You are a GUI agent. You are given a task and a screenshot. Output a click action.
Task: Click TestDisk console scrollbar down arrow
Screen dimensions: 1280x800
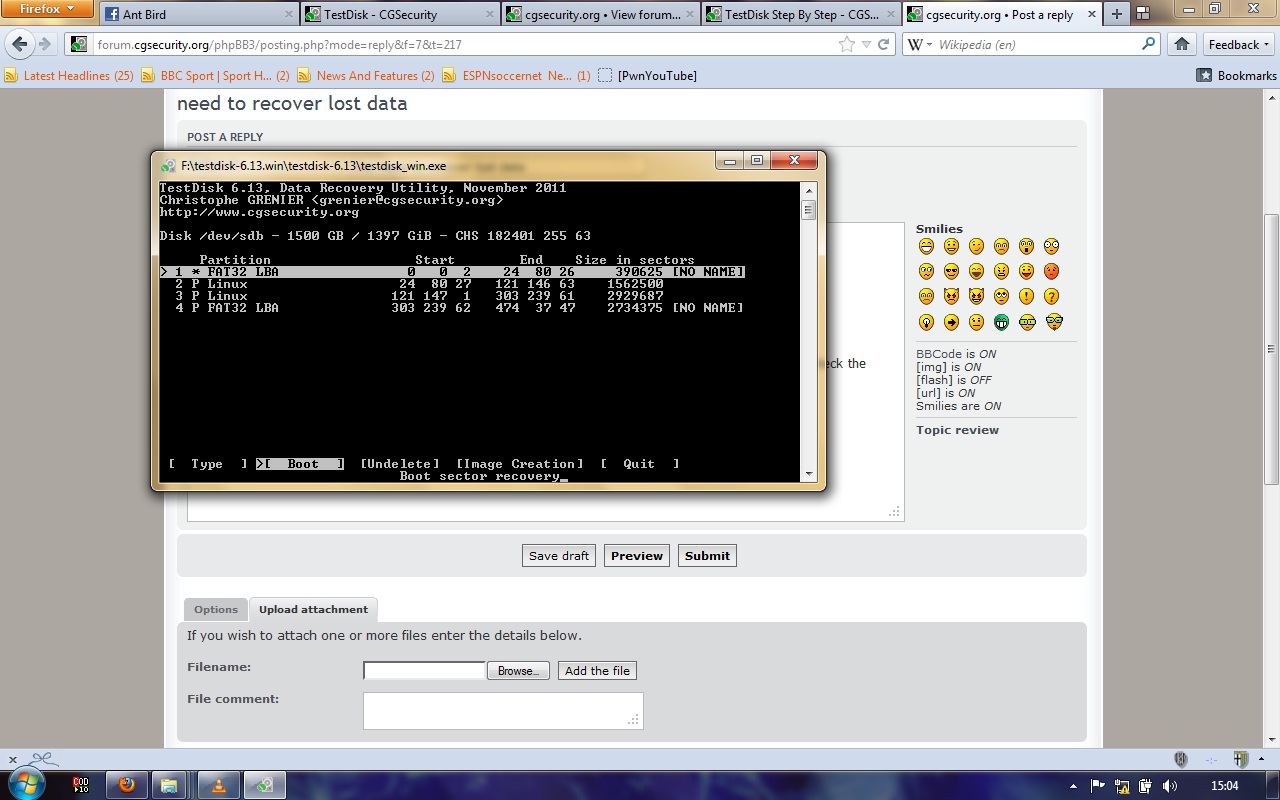[808, 473]
